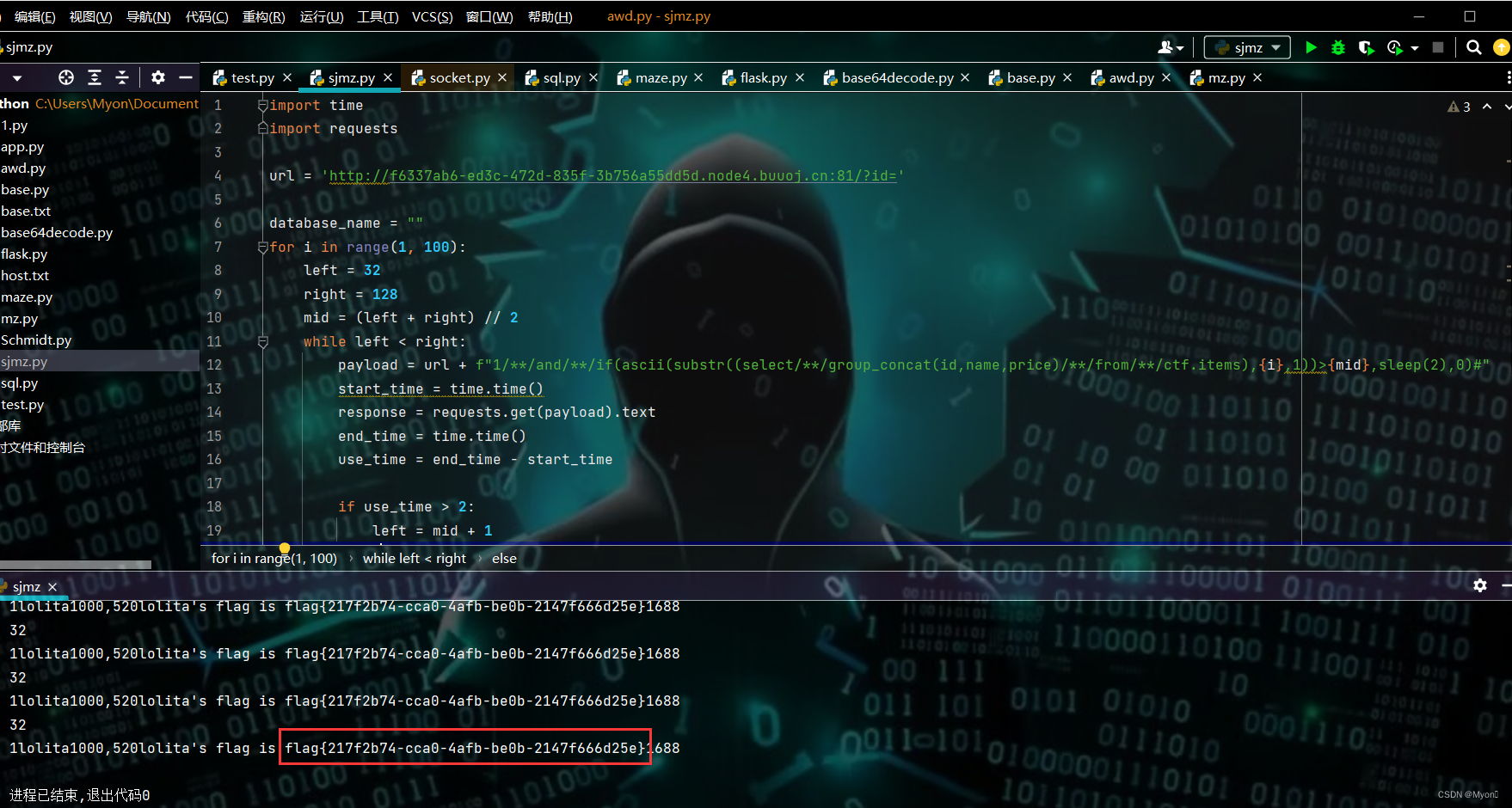
Task: Click the 'while left < right' breadcrumb
Action: [x=414, y=558]
